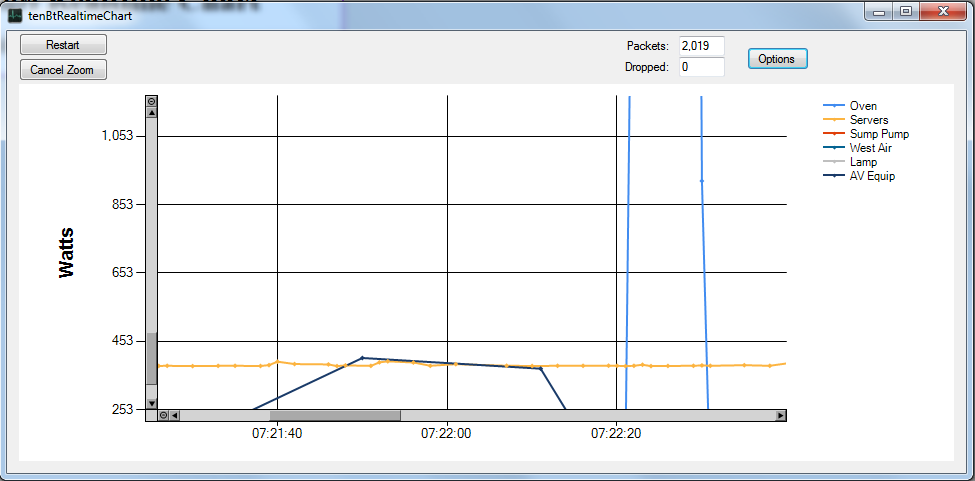Click the Dropped count field
This screenshot has height=481, width=975.
(701, 67)
